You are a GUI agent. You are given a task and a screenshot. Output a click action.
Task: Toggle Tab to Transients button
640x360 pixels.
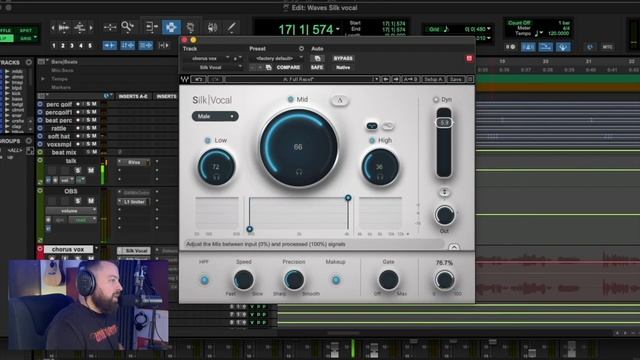(x=109, y=45)
